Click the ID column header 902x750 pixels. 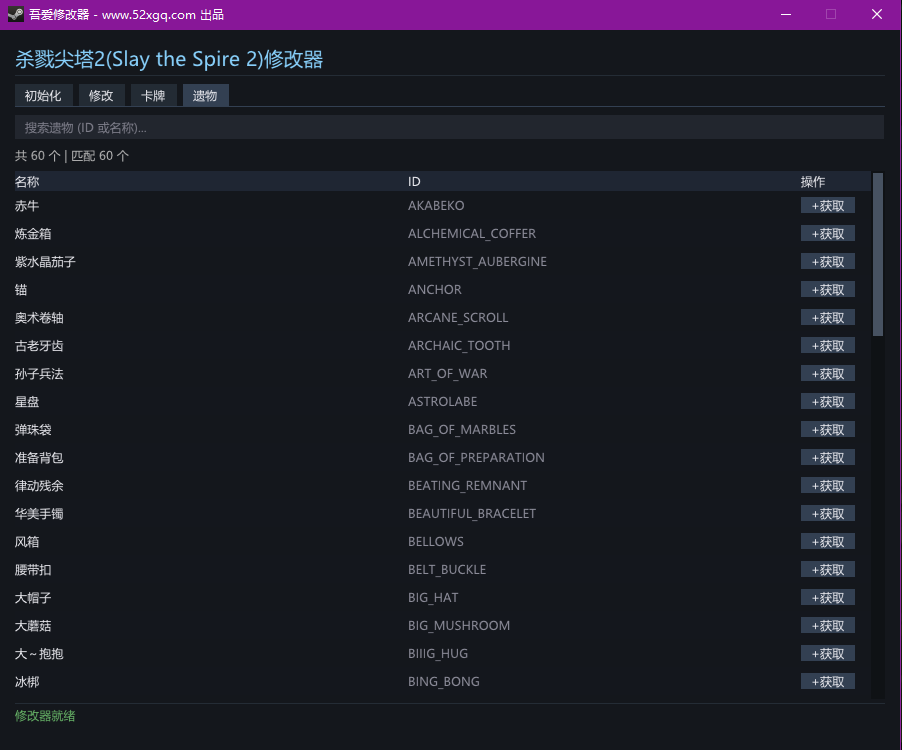coord(414,182)
